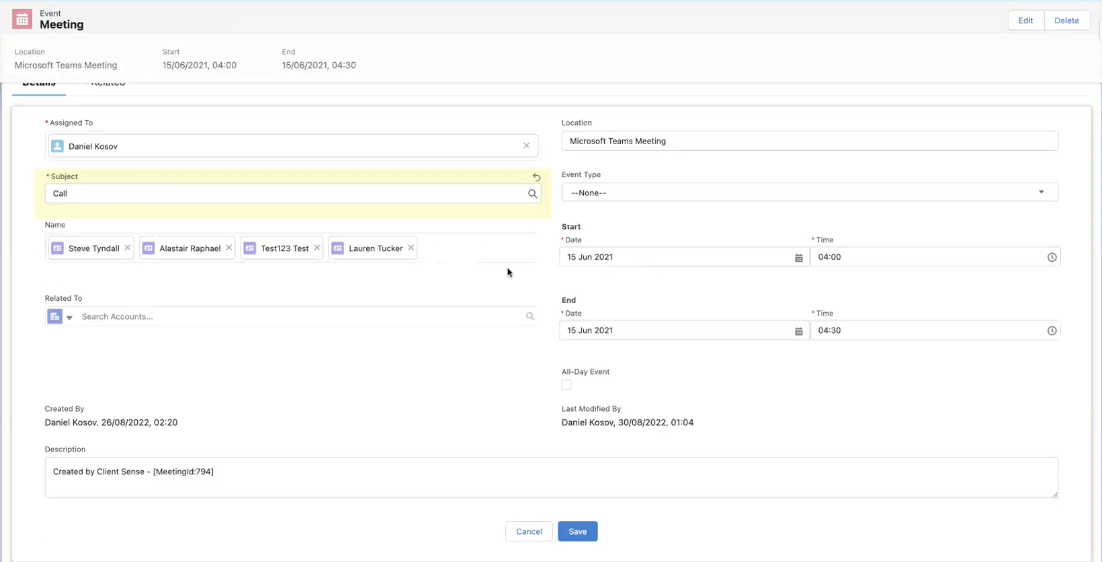Remove Alastair Raphael from Name field
Image resolution: width=1102 pixels, height=562 pixels.
[229, 248]
